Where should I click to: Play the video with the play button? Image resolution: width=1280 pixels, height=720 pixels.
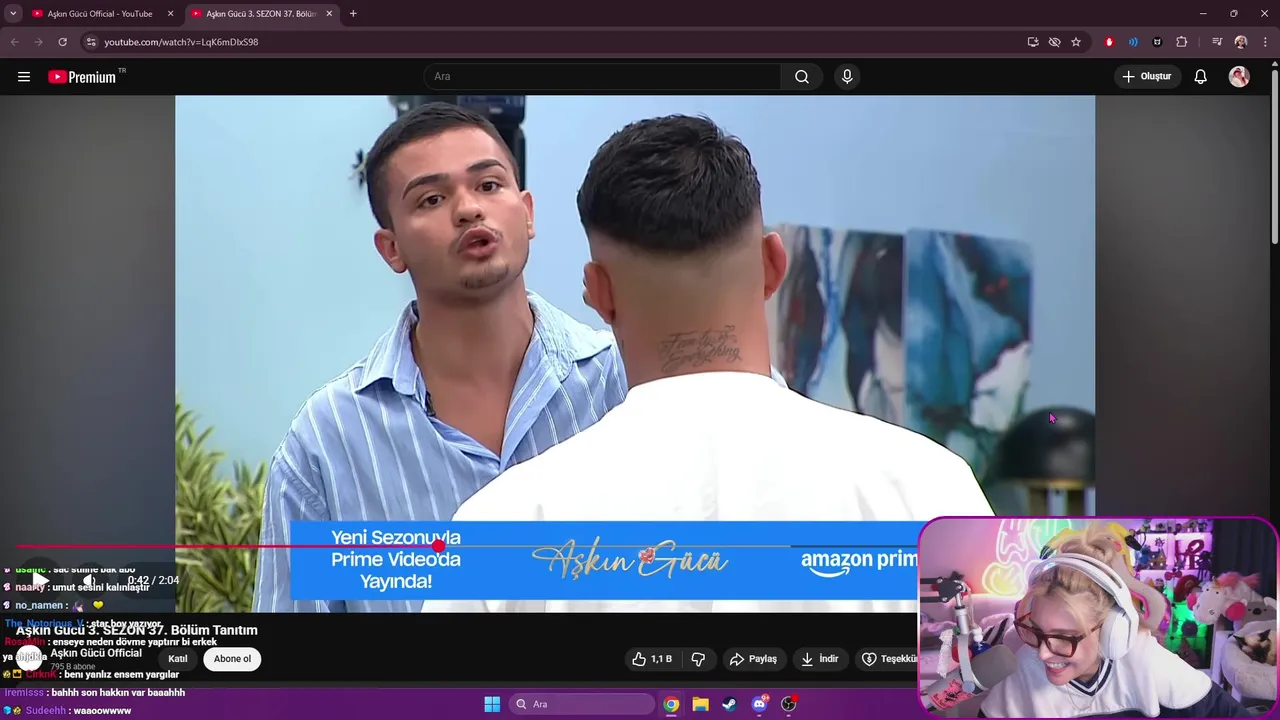tap(40, 580)
